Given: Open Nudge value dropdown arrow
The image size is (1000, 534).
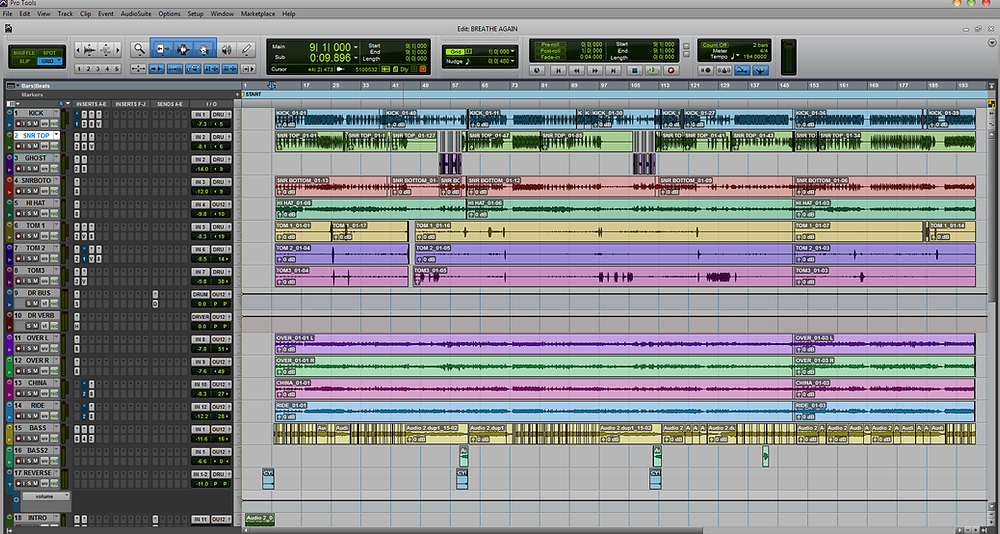Looking at the screenshot, I should tap(513, 61).
